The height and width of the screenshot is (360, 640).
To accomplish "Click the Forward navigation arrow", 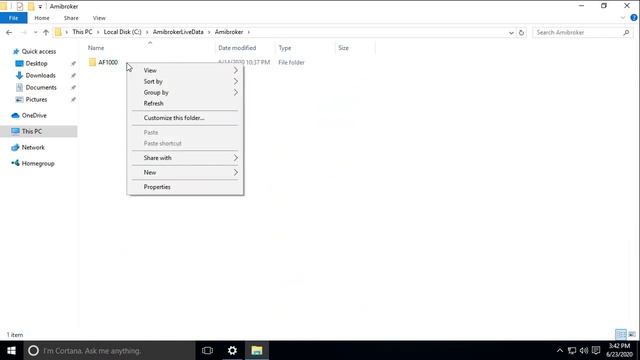I will tap(24, 32).
